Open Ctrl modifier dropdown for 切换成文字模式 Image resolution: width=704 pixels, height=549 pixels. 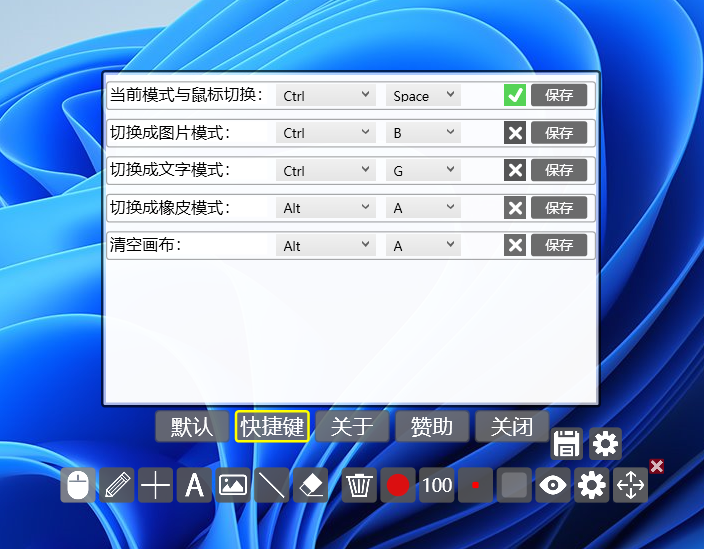pyautogui.click(x=326, y=170)
